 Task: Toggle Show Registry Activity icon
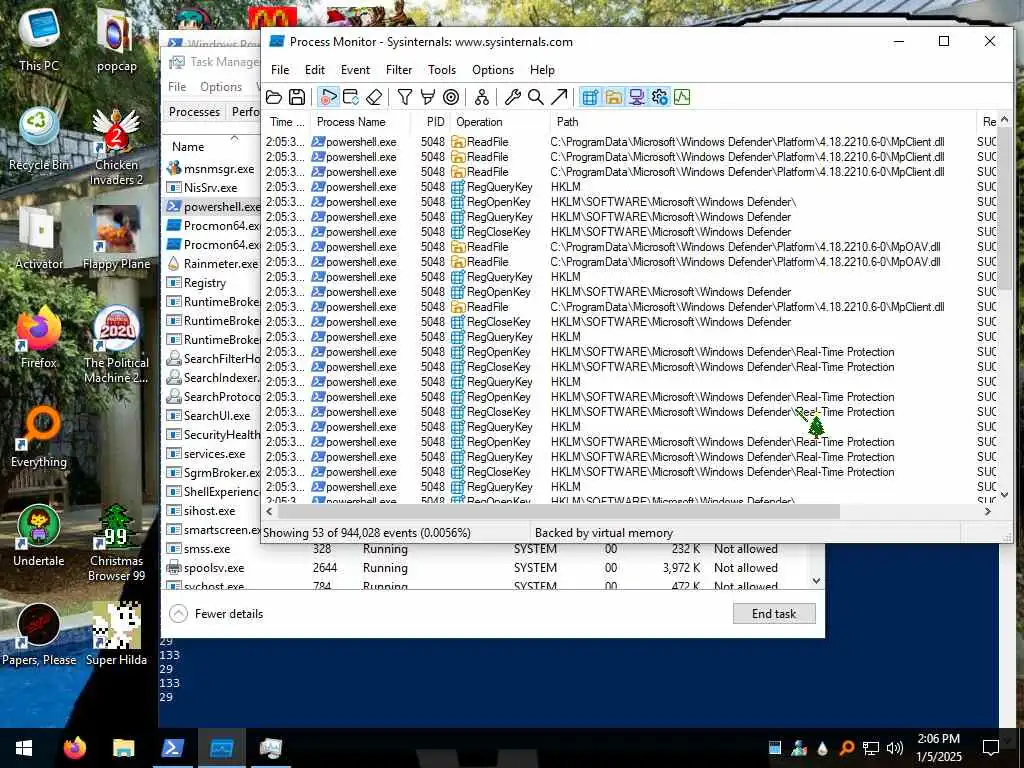coord(590,97)
